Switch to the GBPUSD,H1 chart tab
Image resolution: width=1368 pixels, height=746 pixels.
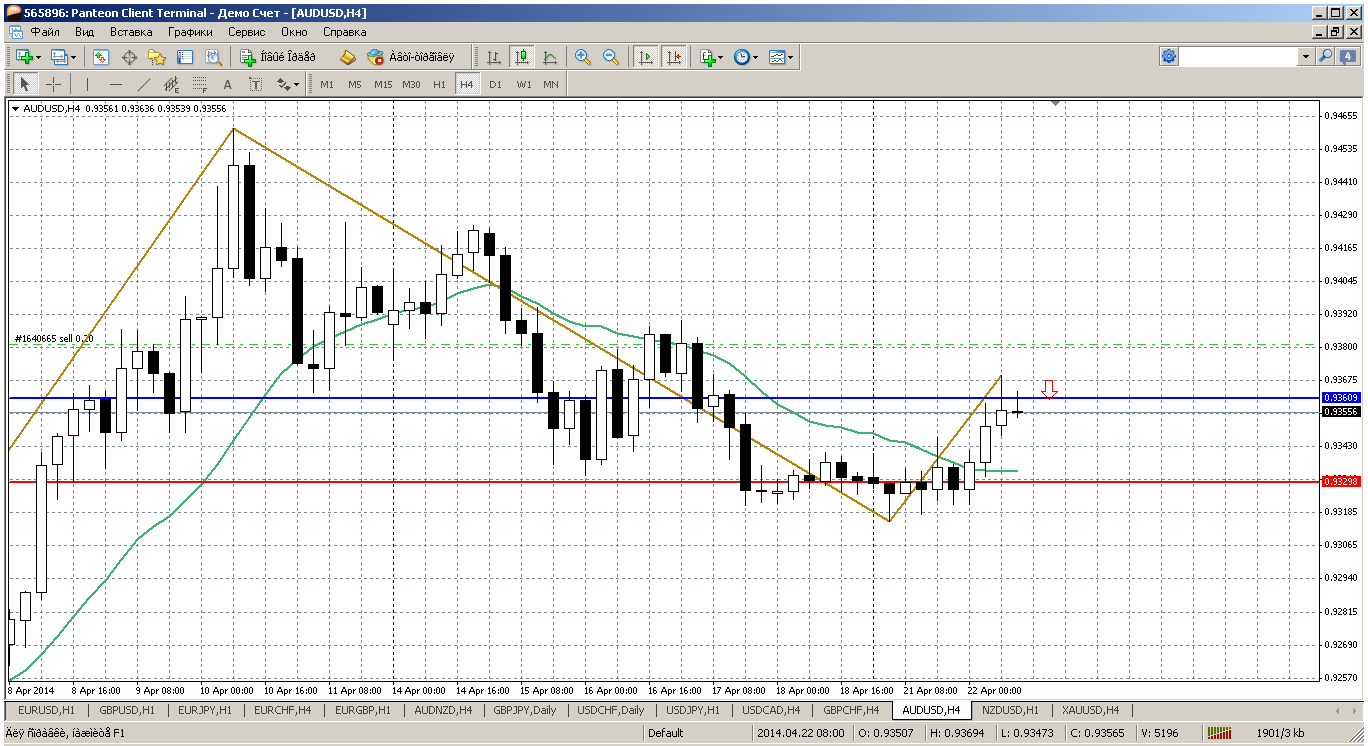tap(127, 710)
